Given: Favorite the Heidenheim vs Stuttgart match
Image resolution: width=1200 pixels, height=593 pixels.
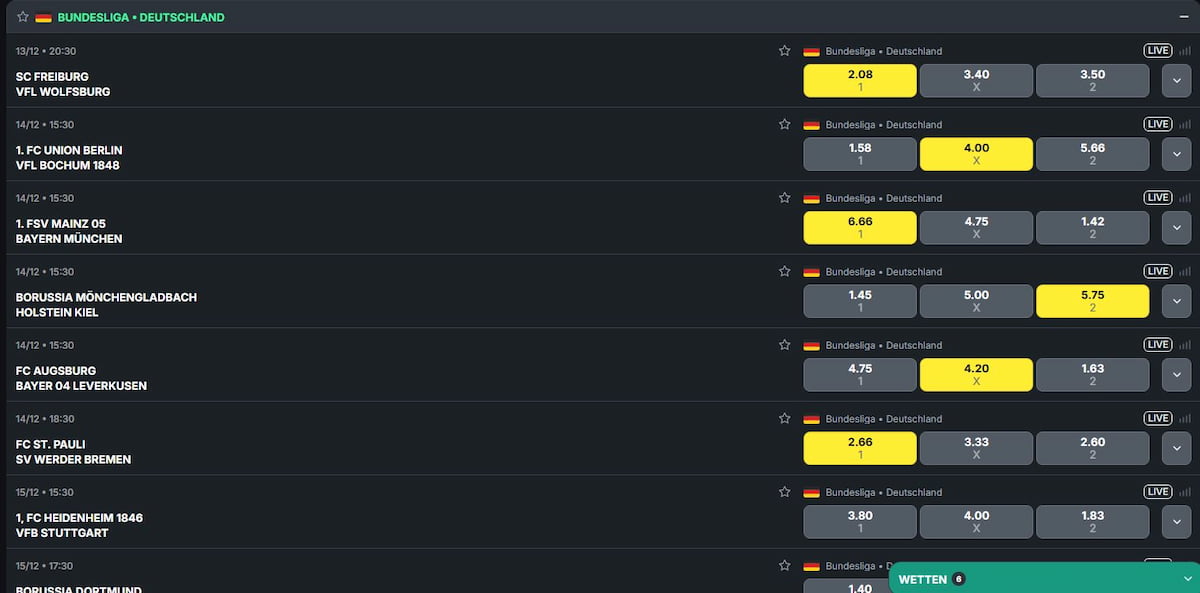Looking at the screenshot, I should pyautogui.click(x=784, y=492).
